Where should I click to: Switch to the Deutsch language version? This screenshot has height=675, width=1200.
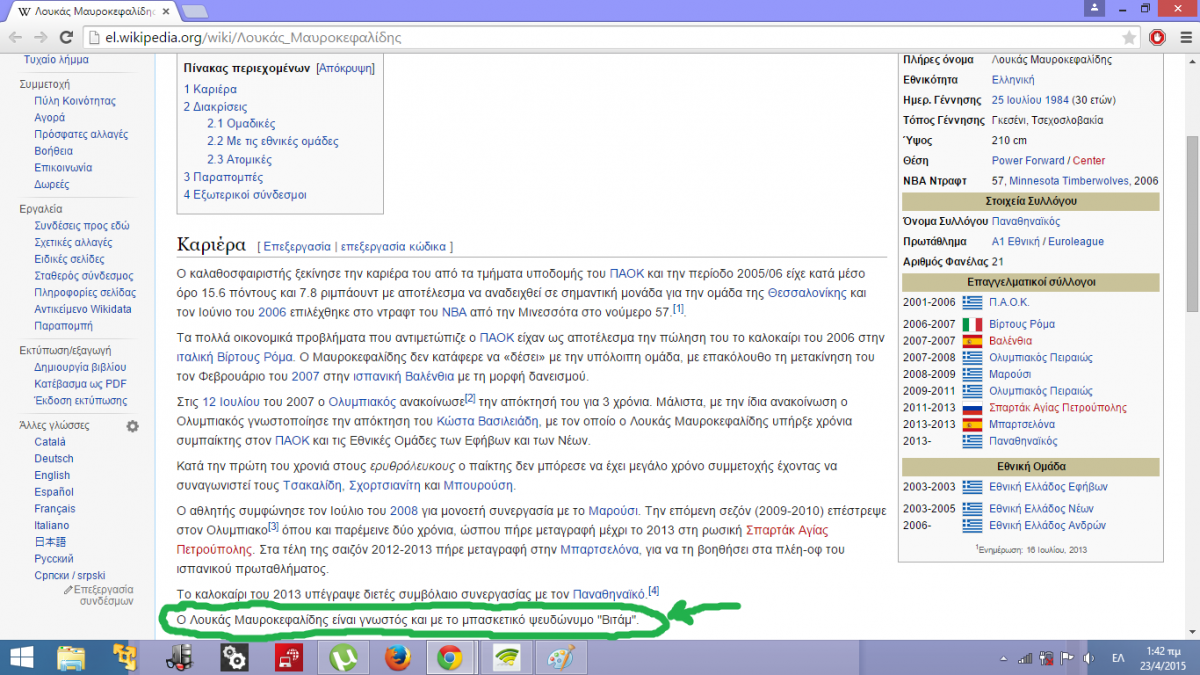click(54, 459)
